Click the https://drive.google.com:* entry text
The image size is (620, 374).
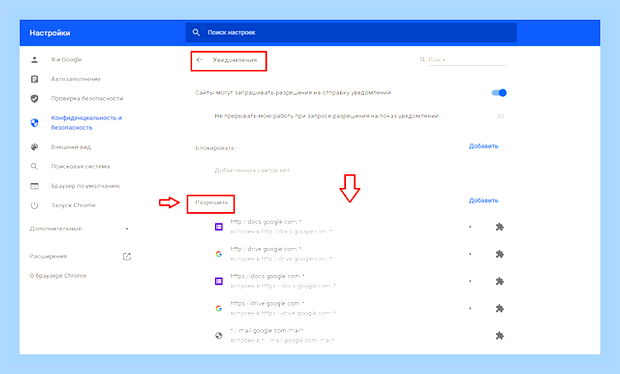coord(268,304)
